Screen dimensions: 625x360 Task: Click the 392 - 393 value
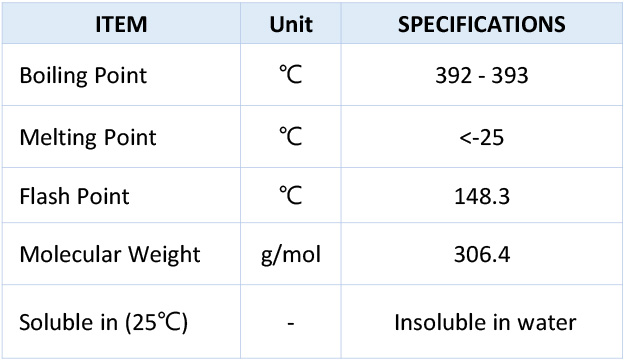click(x=482, y=75)
